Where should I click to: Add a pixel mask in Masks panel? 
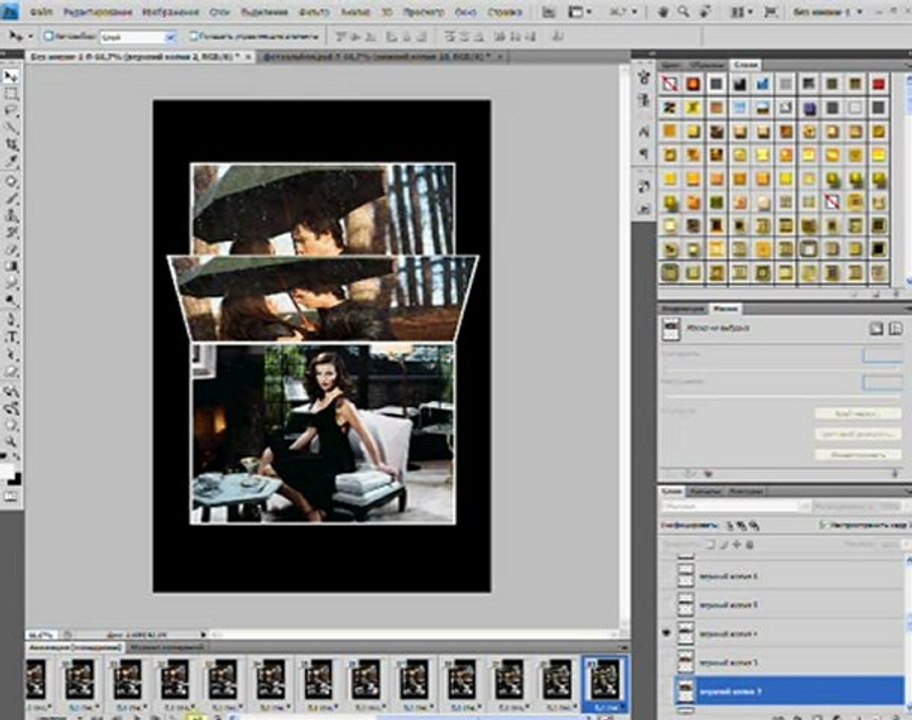coord(876,329)
